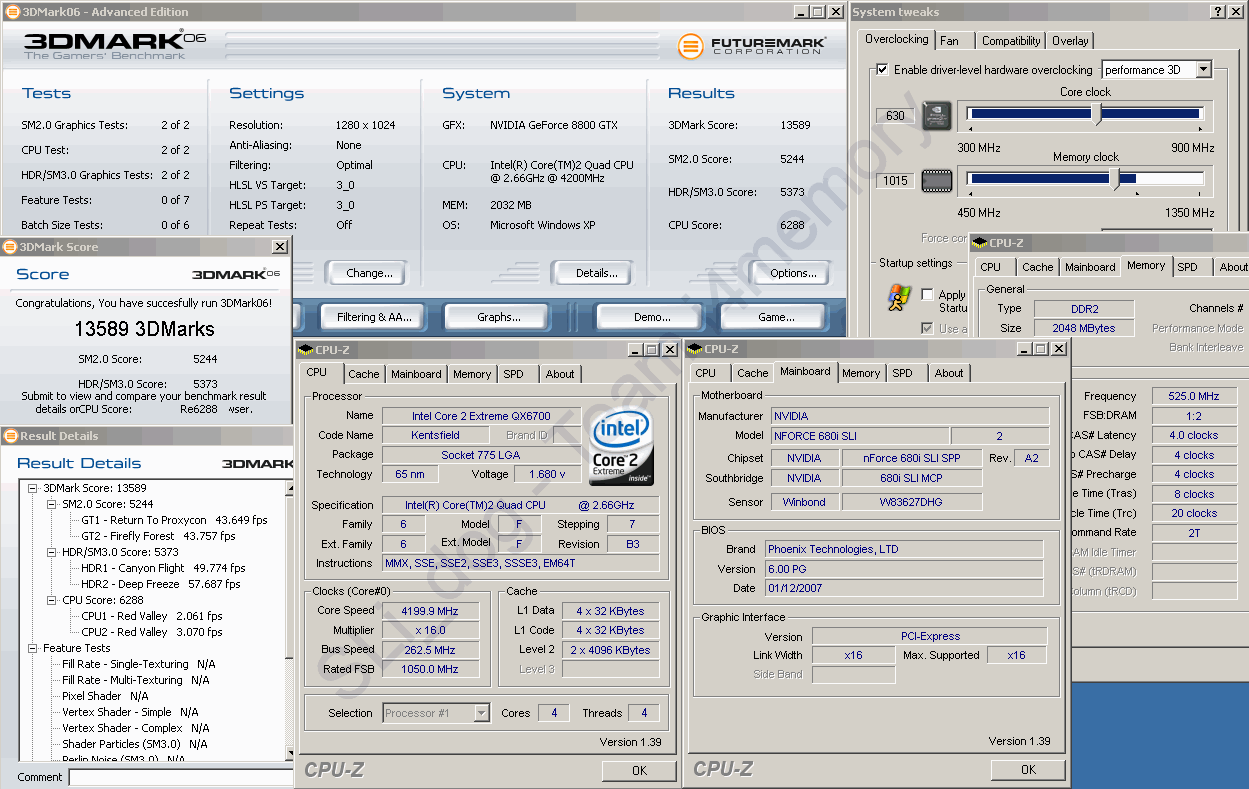Open the performance 3D dropdown
1249x789 pixels.
pyautogui.click(x=1203, y=70)
